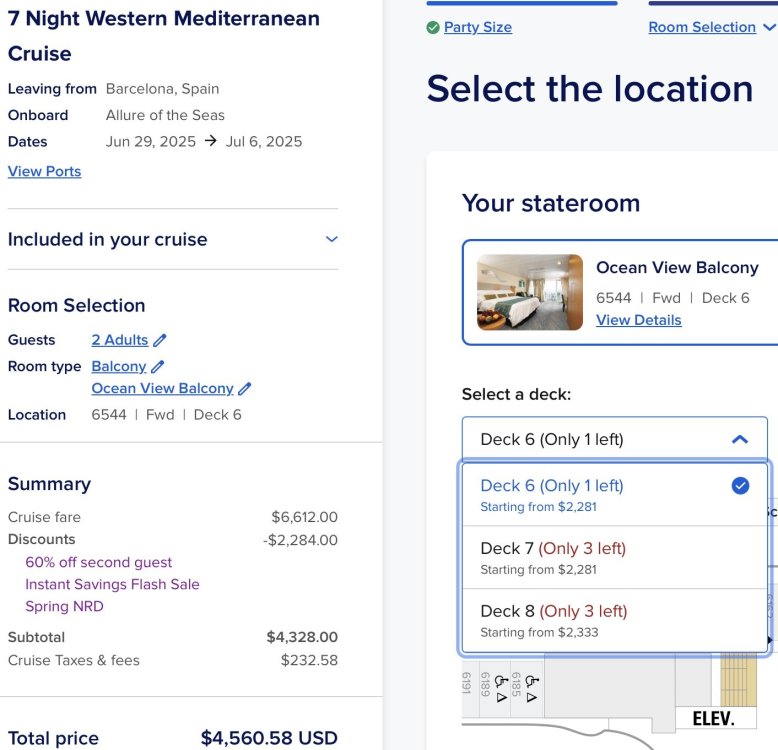Click the pencil icon next to 2 Adults
Screen dimensions: 778x750
(x=160, y=340)
